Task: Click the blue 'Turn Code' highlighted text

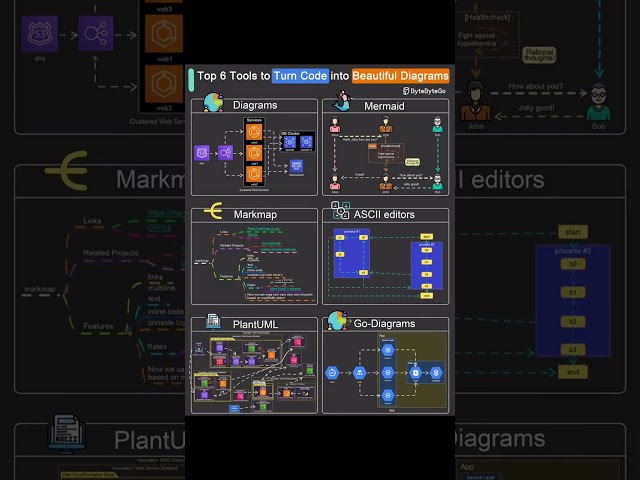Action: (x=300, y=76)
